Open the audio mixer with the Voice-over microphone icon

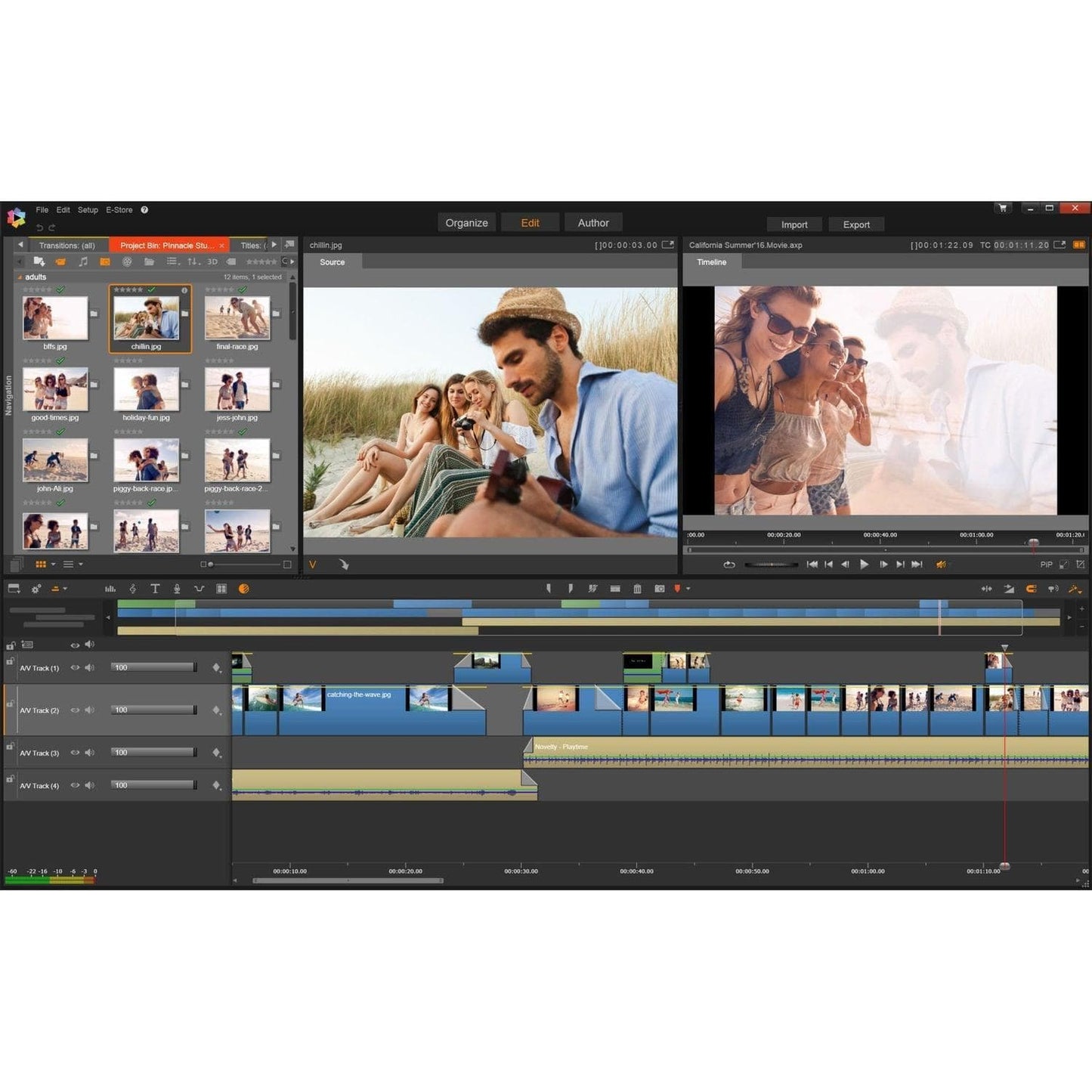[x=178, y=588]
